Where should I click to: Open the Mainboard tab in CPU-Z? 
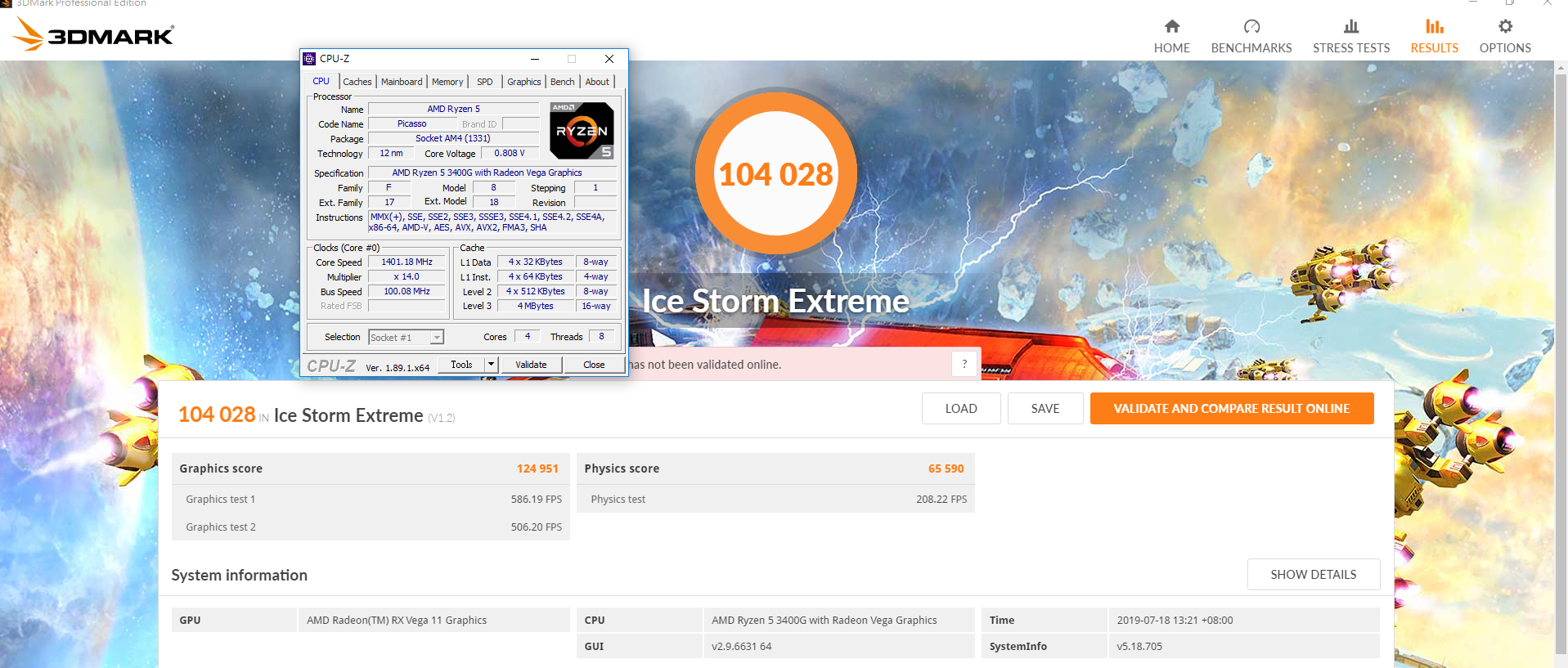(402, 82)
